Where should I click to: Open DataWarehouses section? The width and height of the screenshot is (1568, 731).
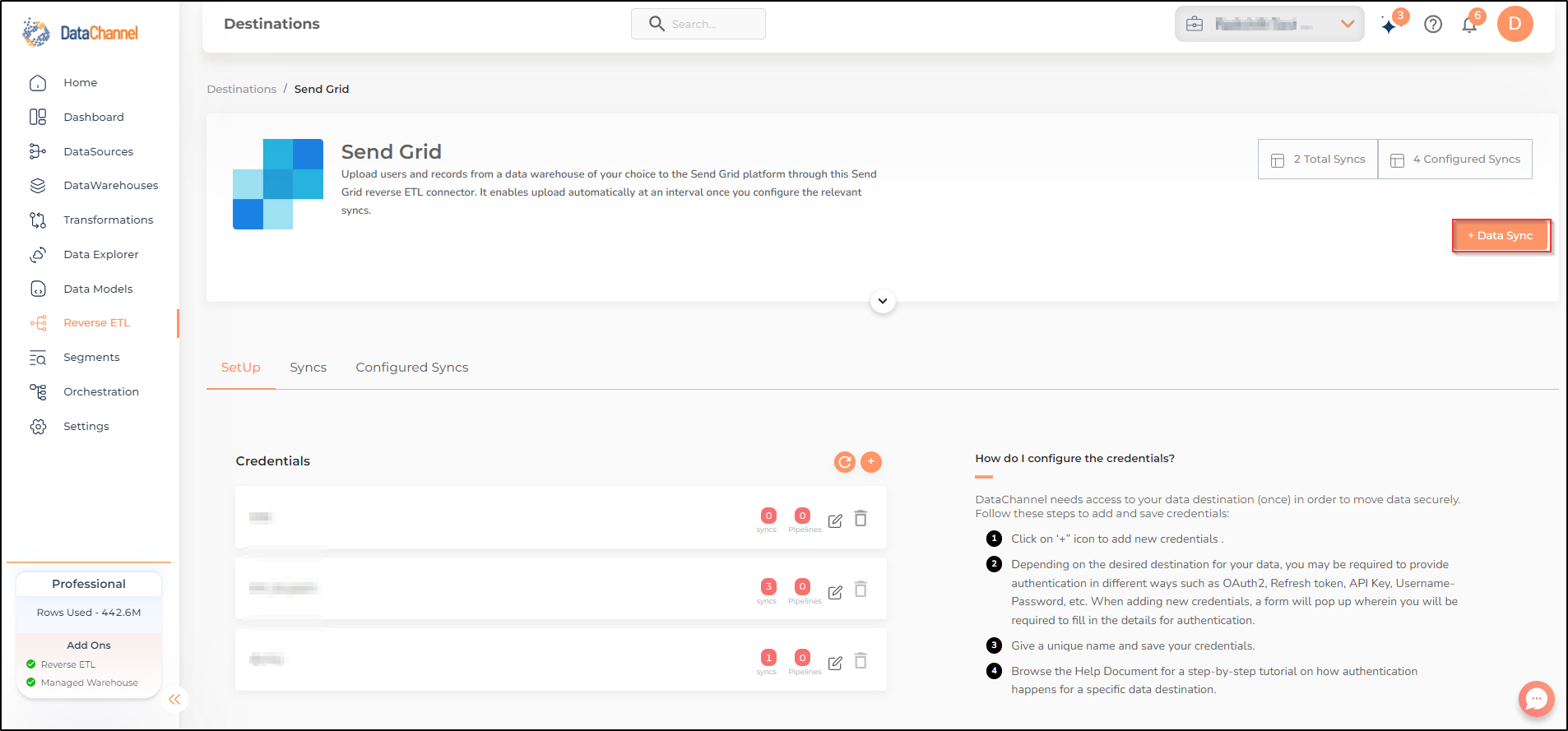coord(110,186)
